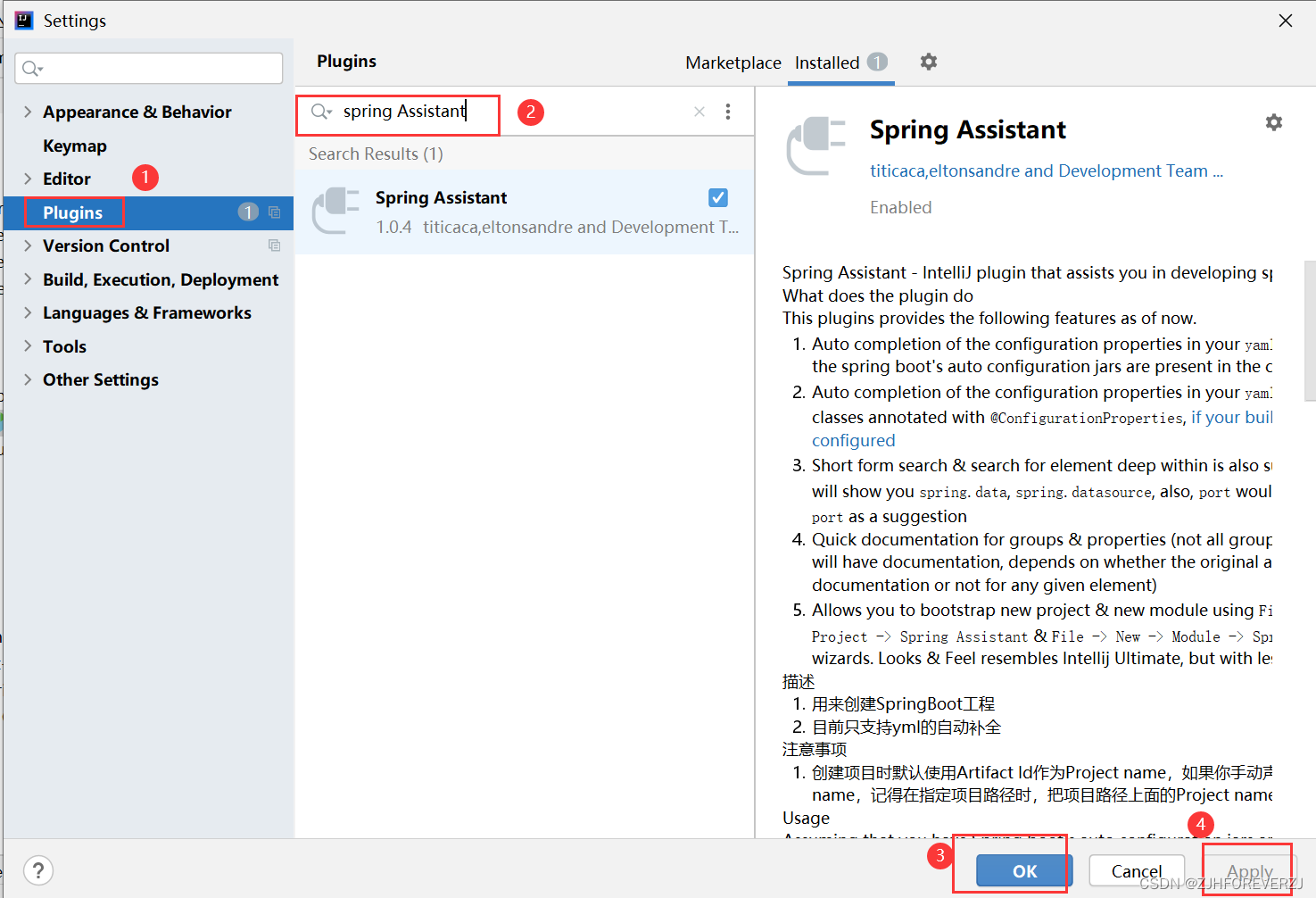Click the project-level icon beside Plugins

click(x=275, y=212)
